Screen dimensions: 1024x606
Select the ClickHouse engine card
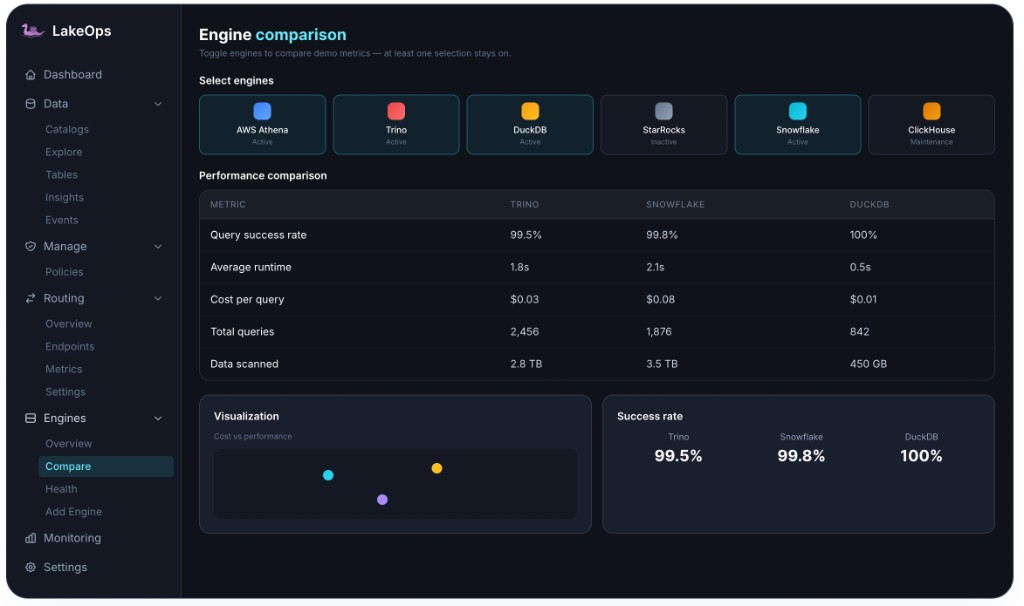[x=931, y=125]
